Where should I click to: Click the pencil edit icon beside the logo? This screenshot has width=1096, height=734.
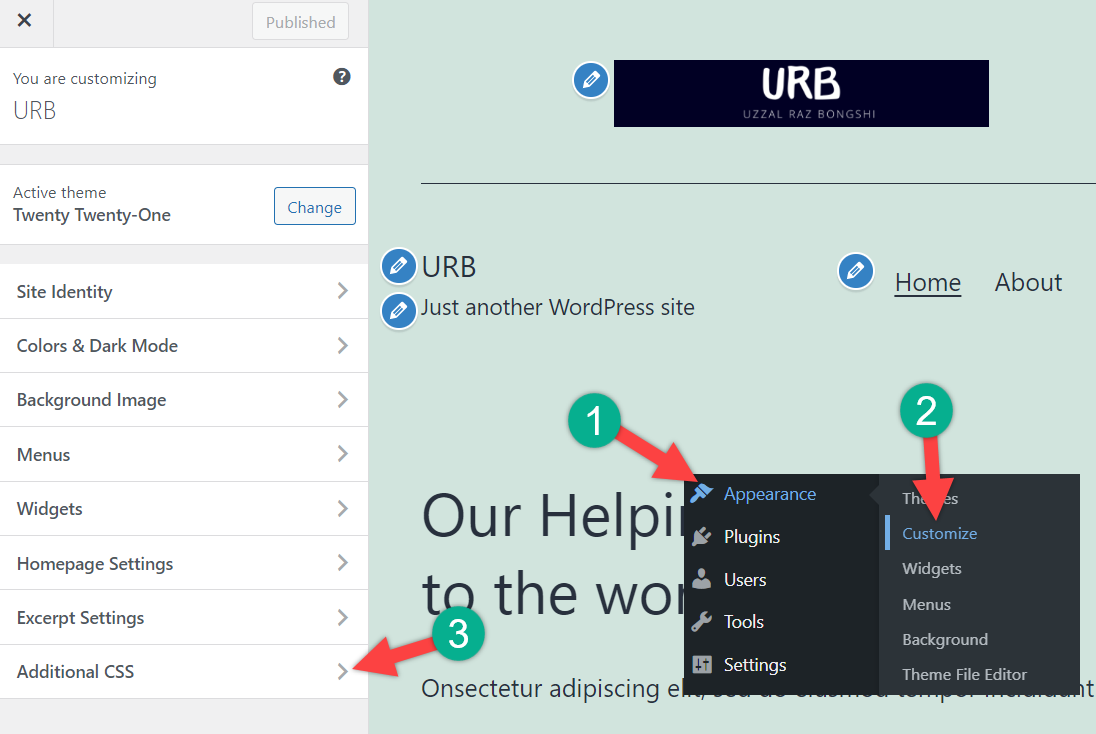(591, 79)
